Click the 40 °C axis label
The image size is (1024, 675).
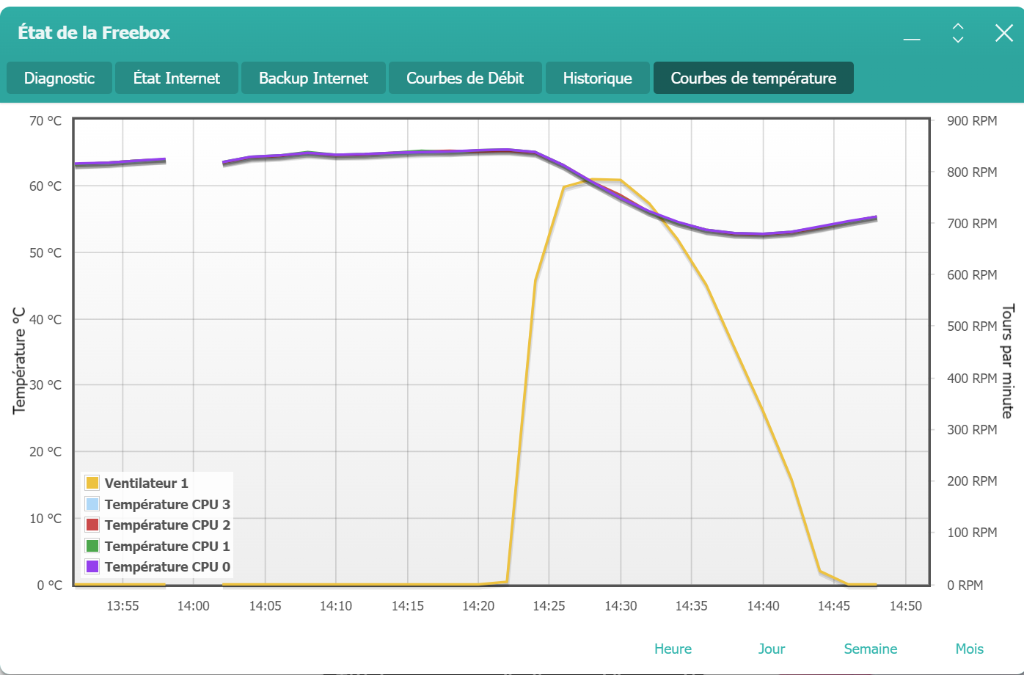tap(46, 319)
